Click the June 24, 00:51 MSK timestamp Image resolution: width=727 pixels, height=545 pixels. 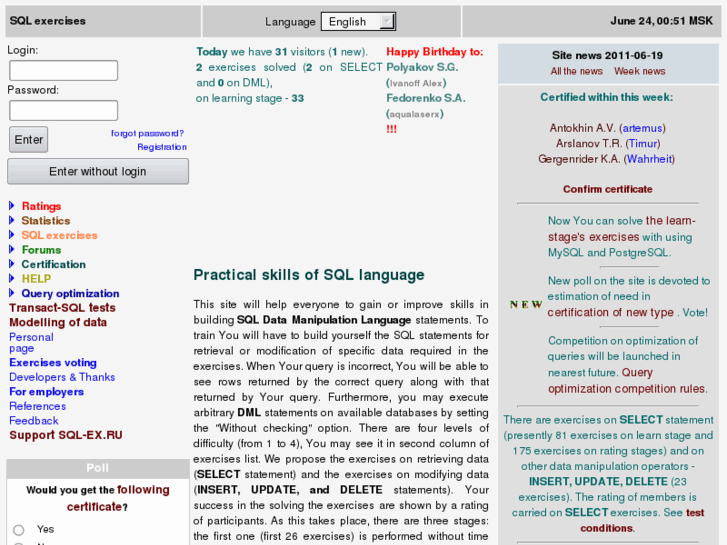pos(662,21)
